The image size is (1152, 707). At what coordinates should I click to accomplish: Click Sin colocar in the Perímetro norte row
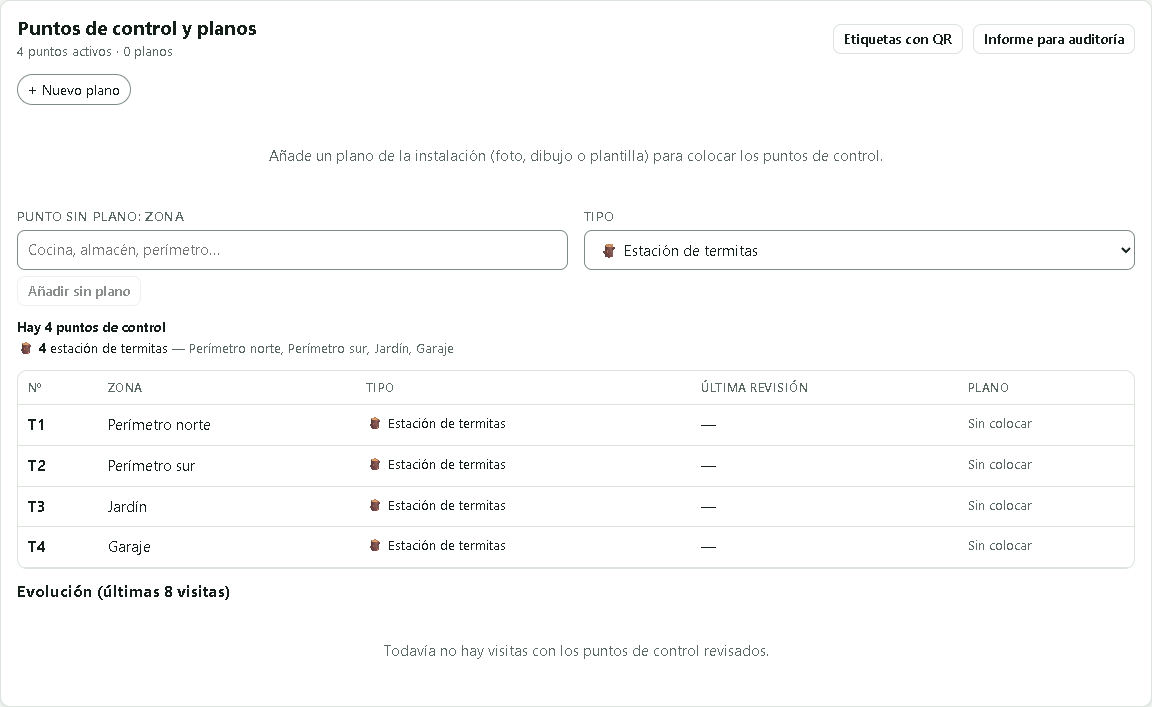tap(999, 423)
